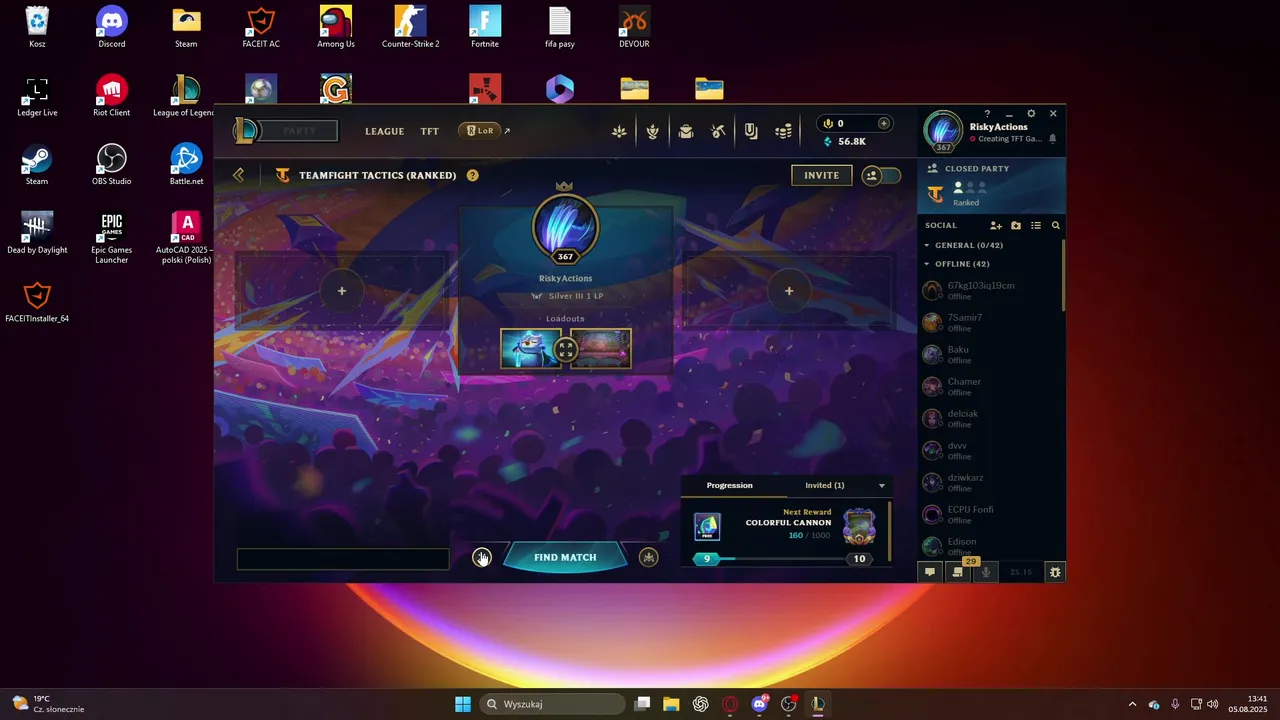
Task: Click the bug report icon at bottom right
Action: [1055, 572]
